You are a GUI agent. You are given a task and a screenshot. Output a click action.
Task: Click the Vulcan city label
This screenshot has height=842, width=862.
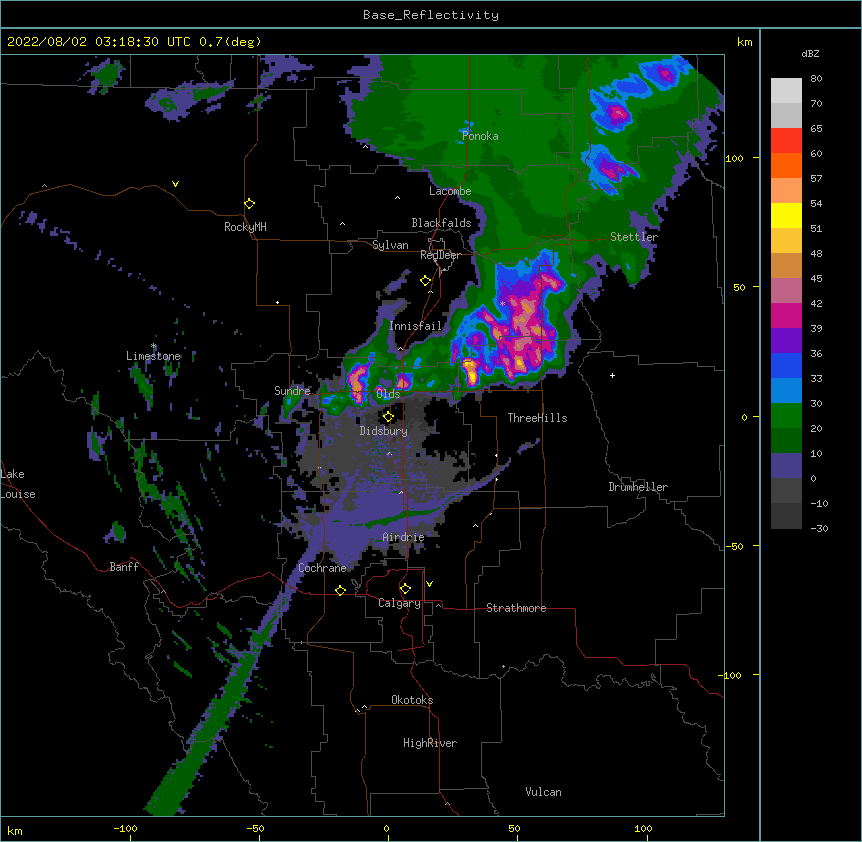(x=543, y=792)
